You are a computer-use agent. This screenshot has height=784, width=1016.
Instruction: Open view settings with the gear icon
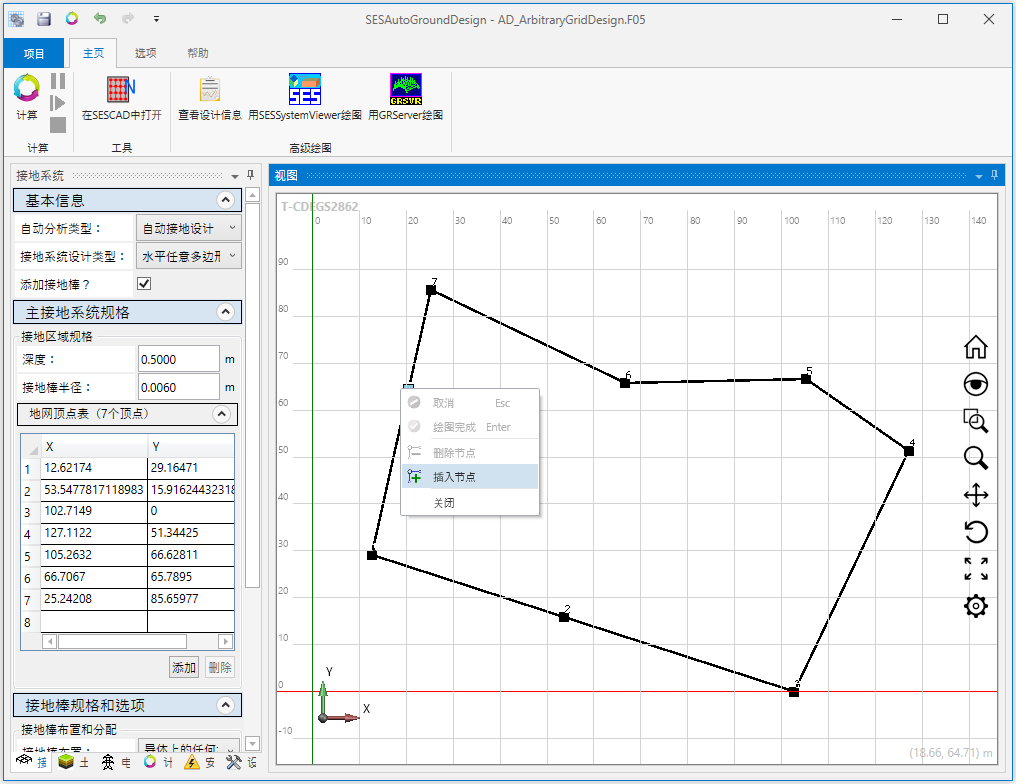(976, 606)
